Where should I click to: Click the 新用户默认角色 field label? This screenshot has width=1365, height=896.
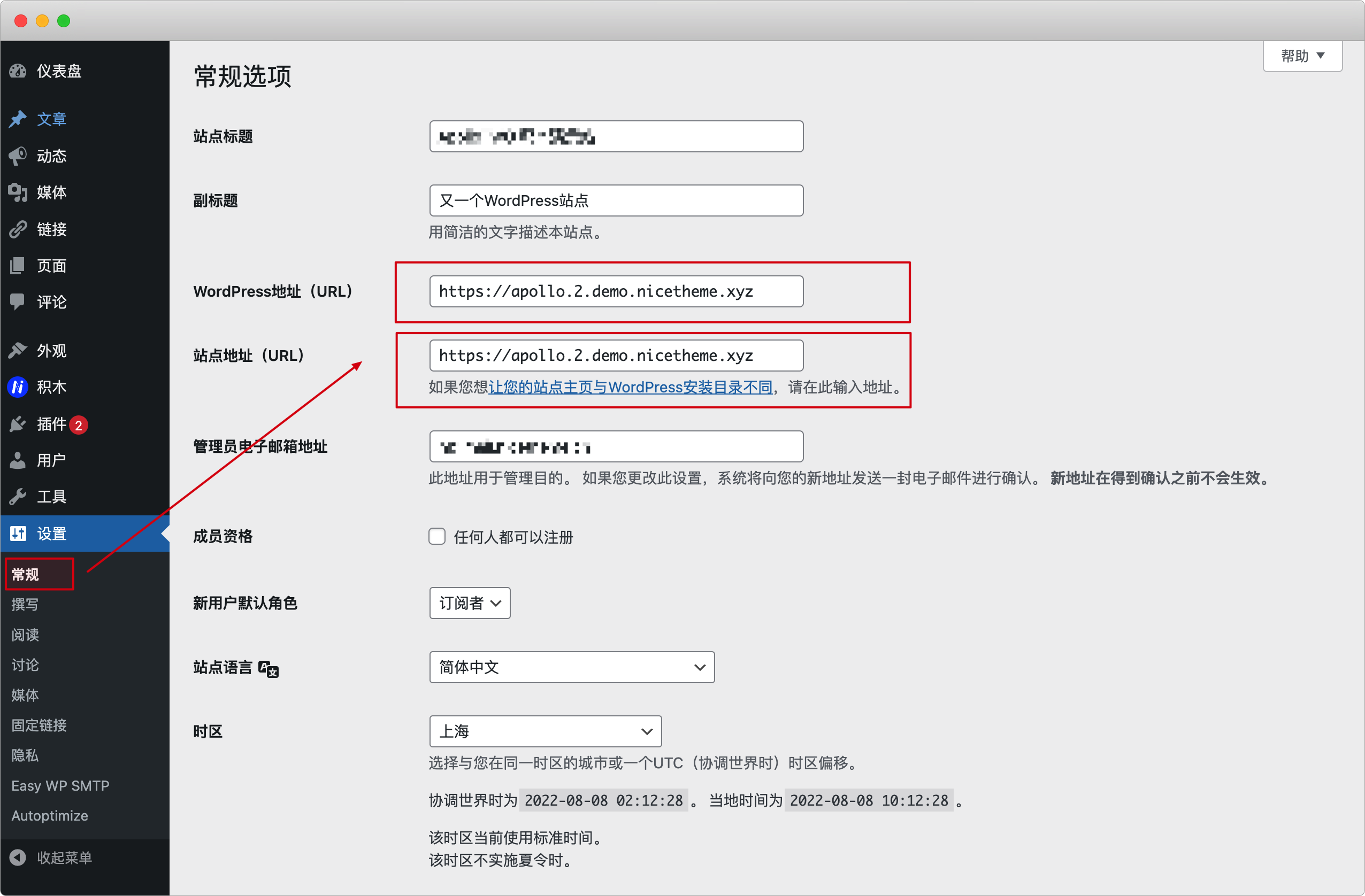coord(245,603)
